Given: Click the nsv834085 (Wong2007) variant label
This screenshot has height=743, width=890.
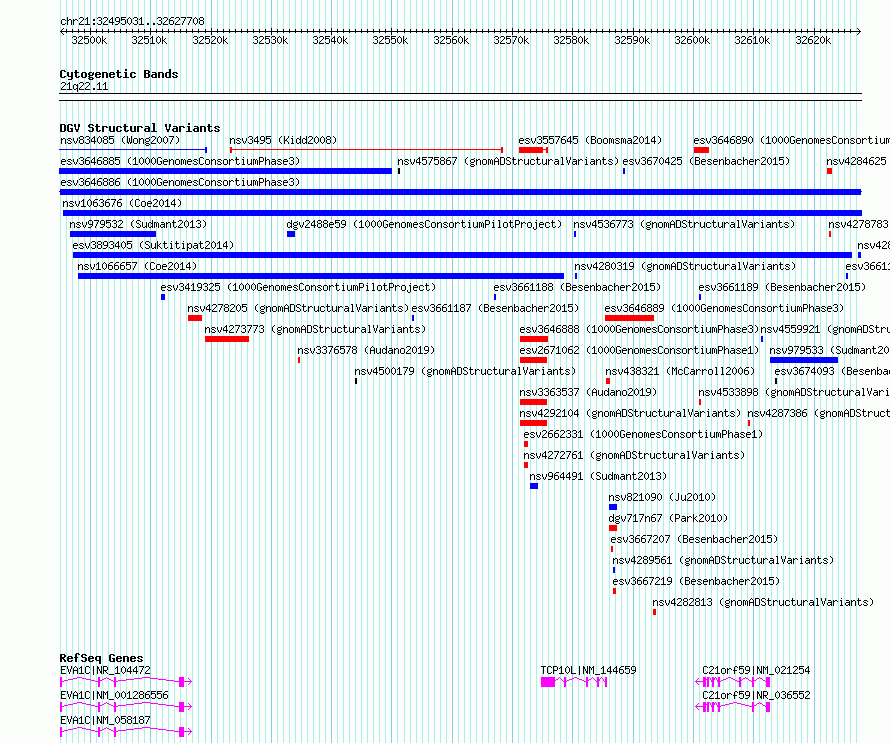Looking at the screenshot, I should point(120,140).
